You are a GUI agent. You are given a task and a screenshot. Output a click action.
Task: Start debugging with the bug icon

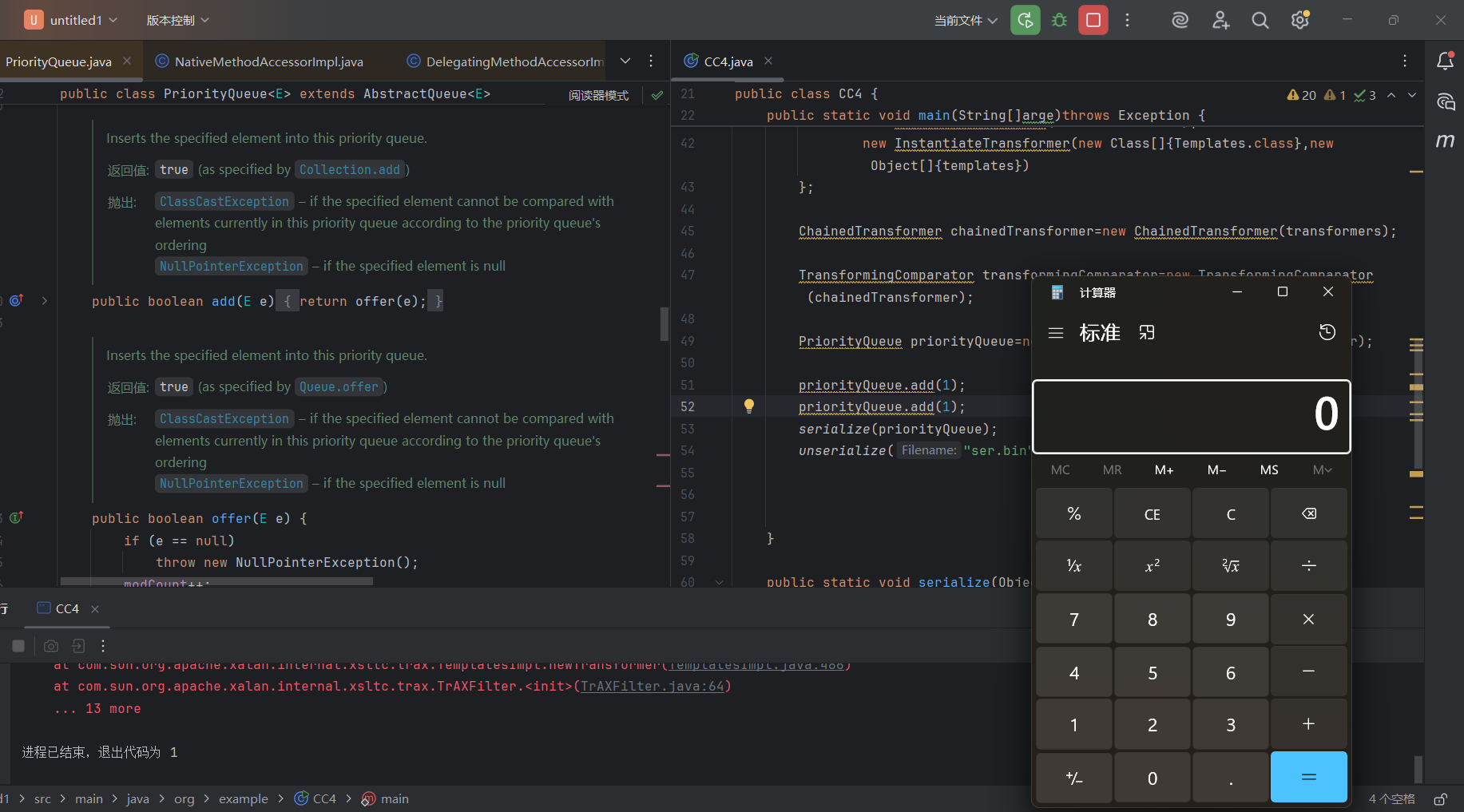pyautogui.click(x=1059, y=20)
